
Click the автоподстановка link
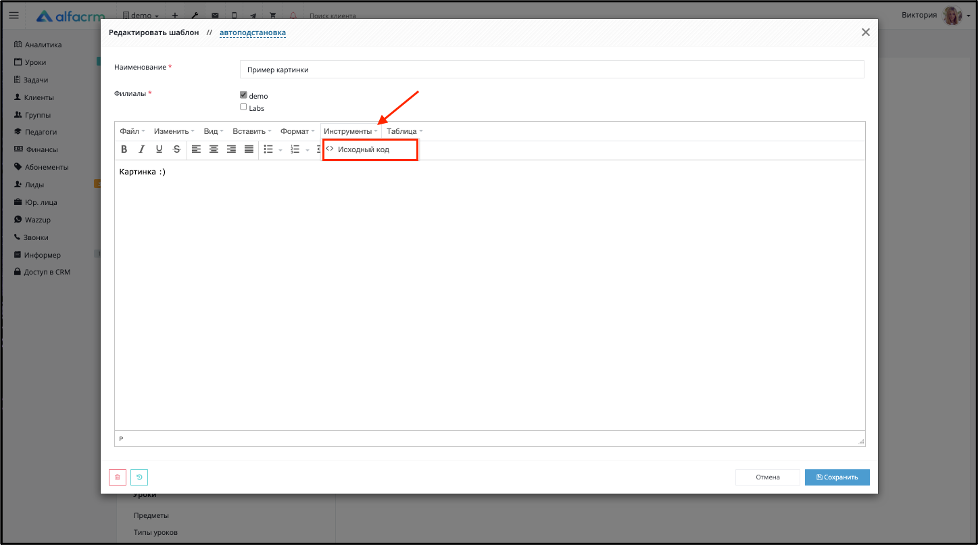coord(252,32)
